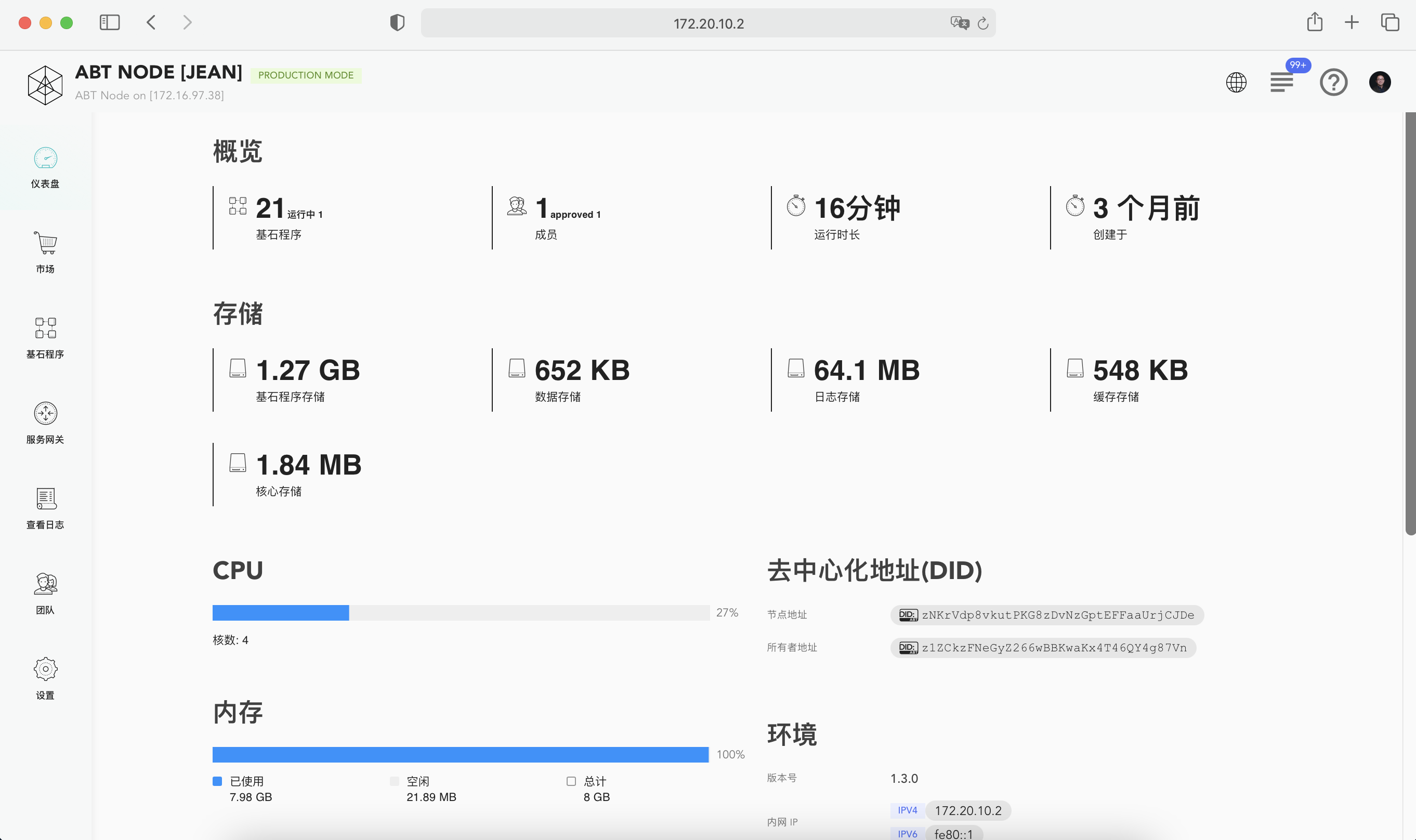This screenshot has width=1416, height=840.
Task: Toggle Safari sidebar panel button
Action: pos(110,23)
